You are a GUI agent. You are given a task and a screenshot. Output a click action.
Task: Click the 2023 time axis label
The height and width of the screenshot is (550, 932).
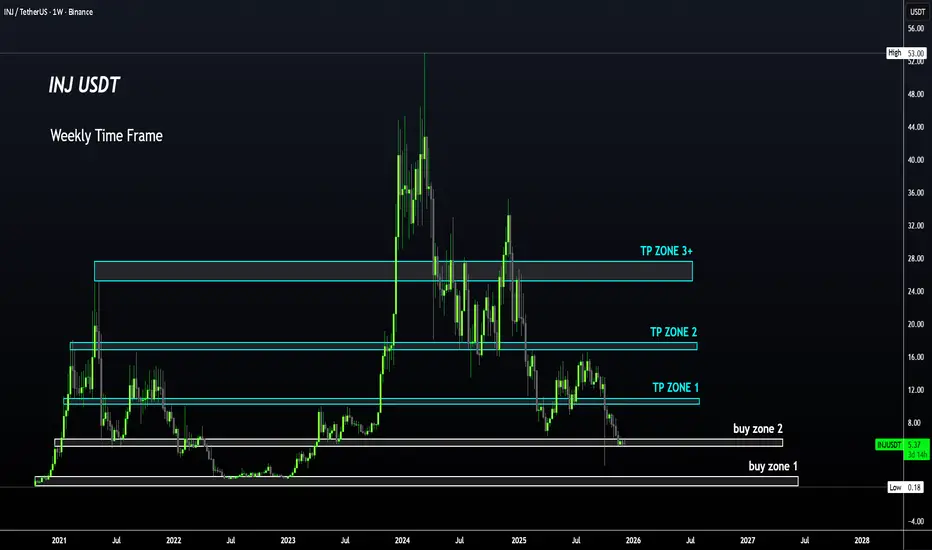(x=288, y=540)
